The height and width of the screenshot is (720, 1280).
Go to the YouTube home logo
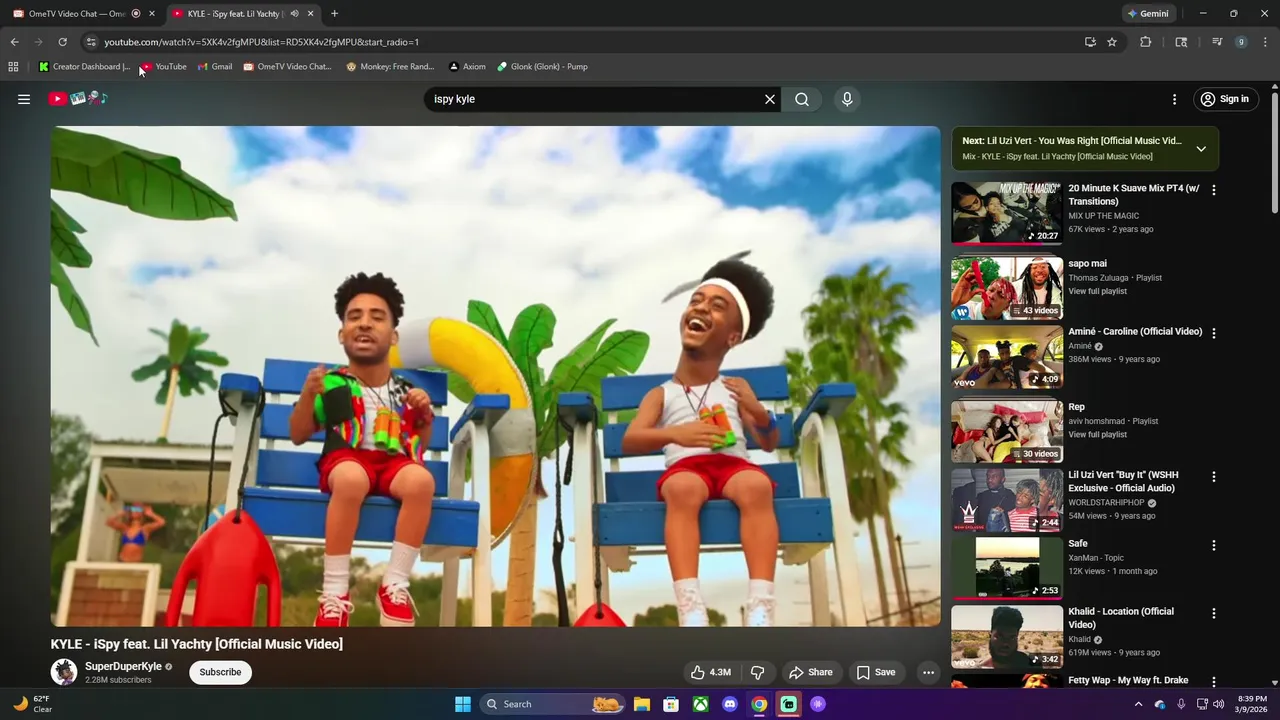78,98
